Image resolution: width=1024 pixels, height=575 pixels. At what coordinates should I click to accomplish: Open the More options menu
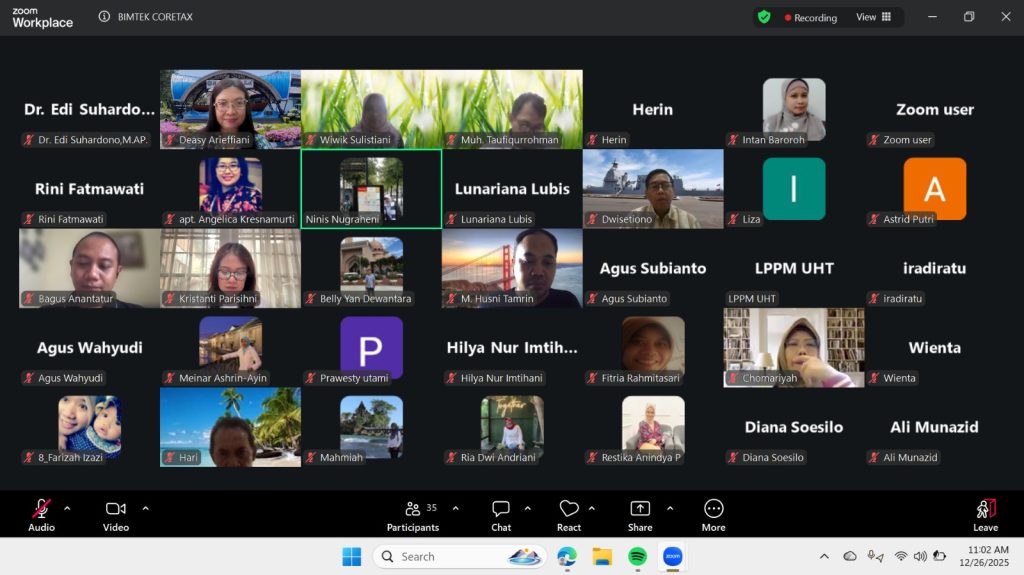pyautogui.click(x=713, y=515)
